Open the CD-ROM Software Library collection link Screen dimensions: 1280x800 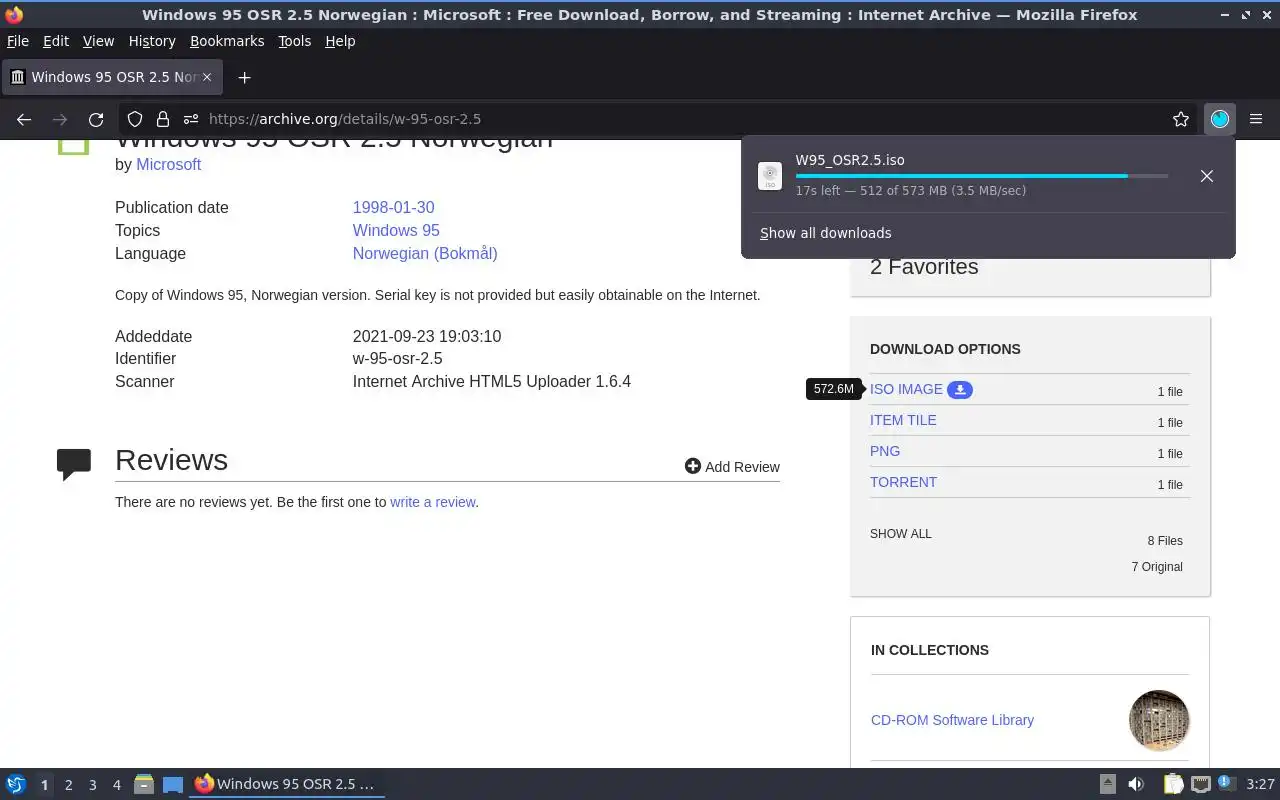coord(952,720)
